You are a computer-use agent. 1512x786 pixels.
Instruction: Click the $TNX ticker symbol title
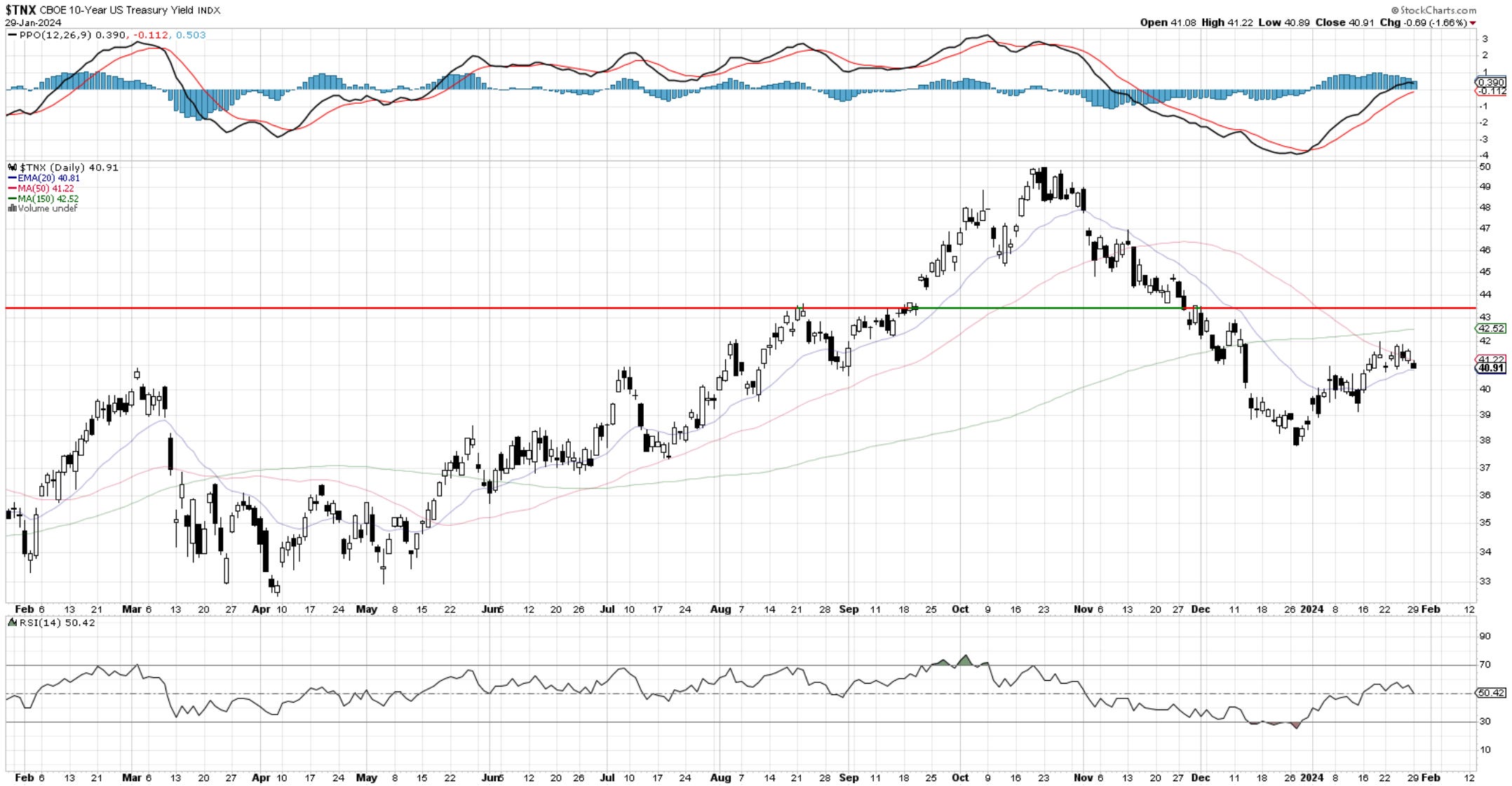[20, 10]
